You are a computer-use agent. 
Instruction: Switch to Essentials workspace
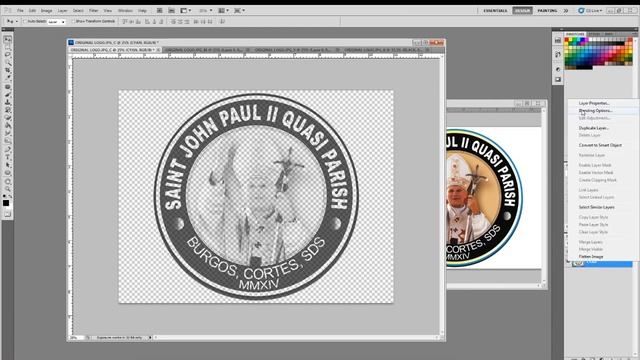click(x=495, y=10)
